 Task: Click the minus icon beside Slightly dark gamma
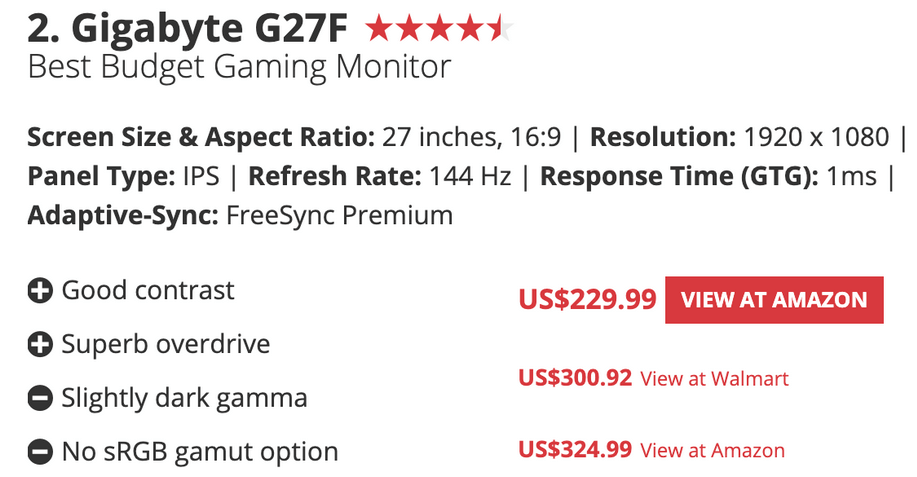point(40,398)
